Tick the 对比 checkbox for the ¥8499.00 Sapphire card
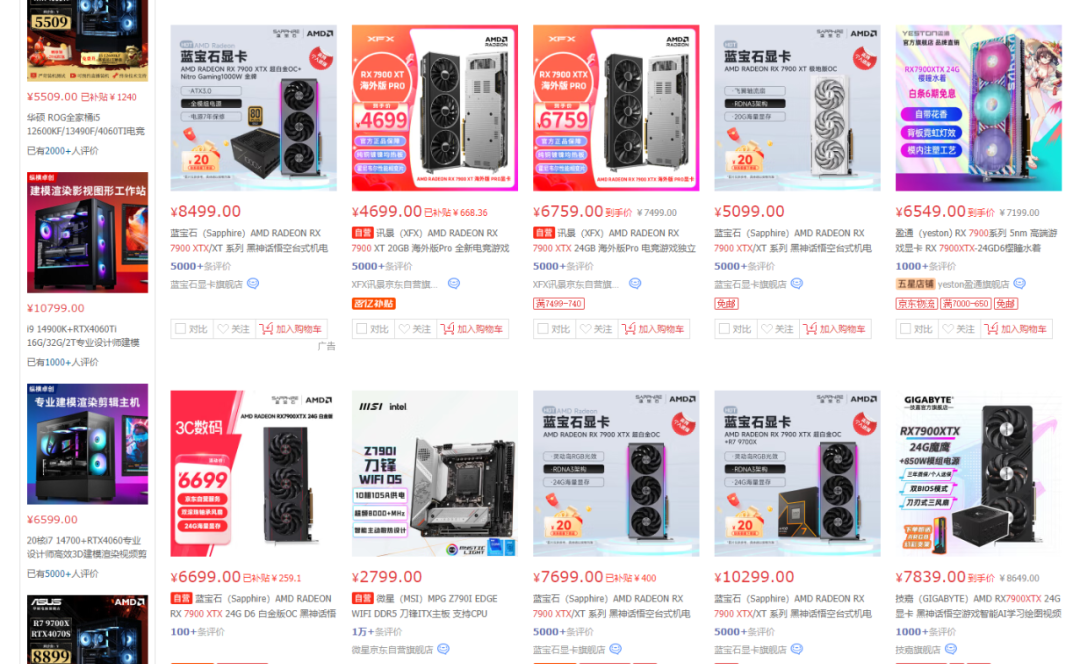Screen dimensions: 1080x664 point(180,329)
